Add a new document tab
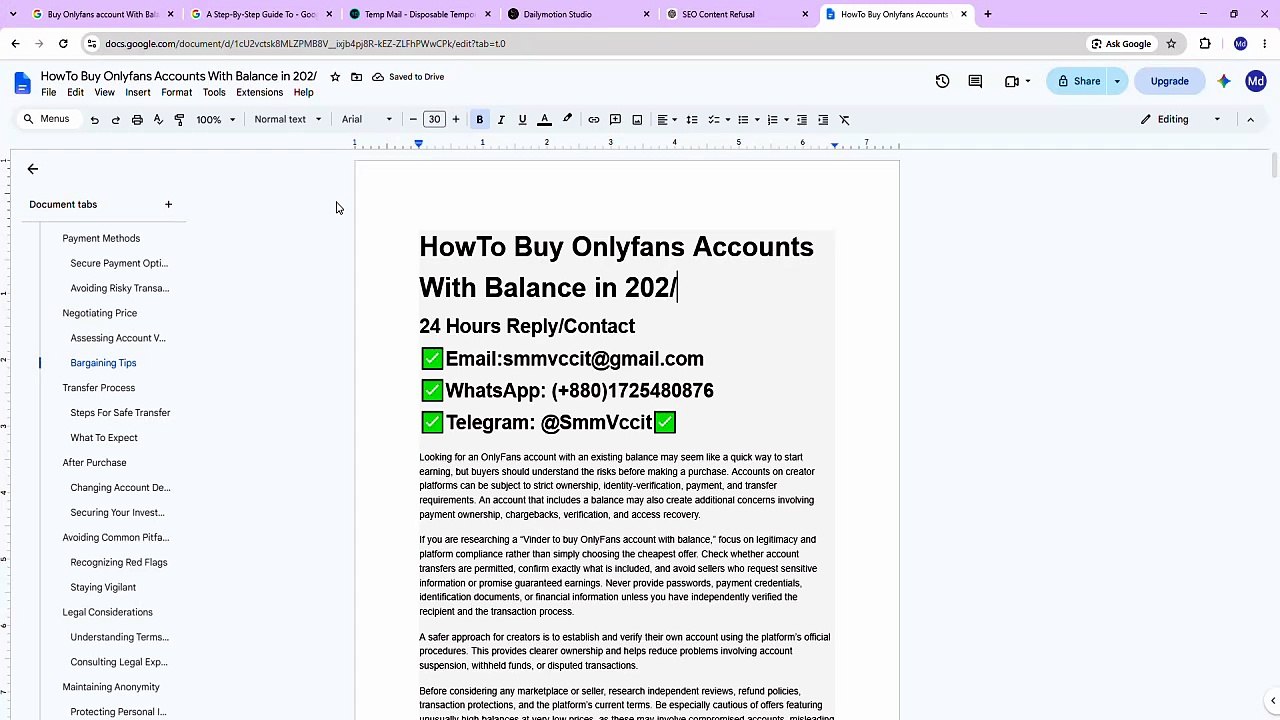Image resolution: width=1280 pixels, height=720 pixels. pos(168,205)
